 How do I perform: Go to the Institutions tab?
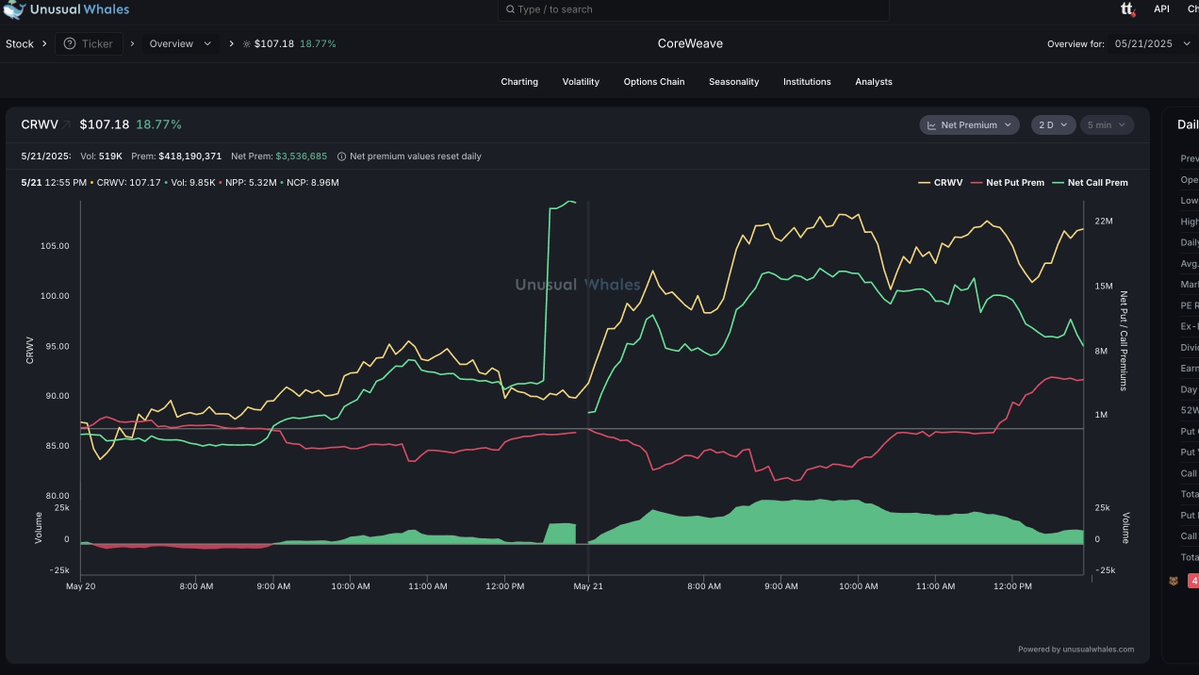(807, 82)
